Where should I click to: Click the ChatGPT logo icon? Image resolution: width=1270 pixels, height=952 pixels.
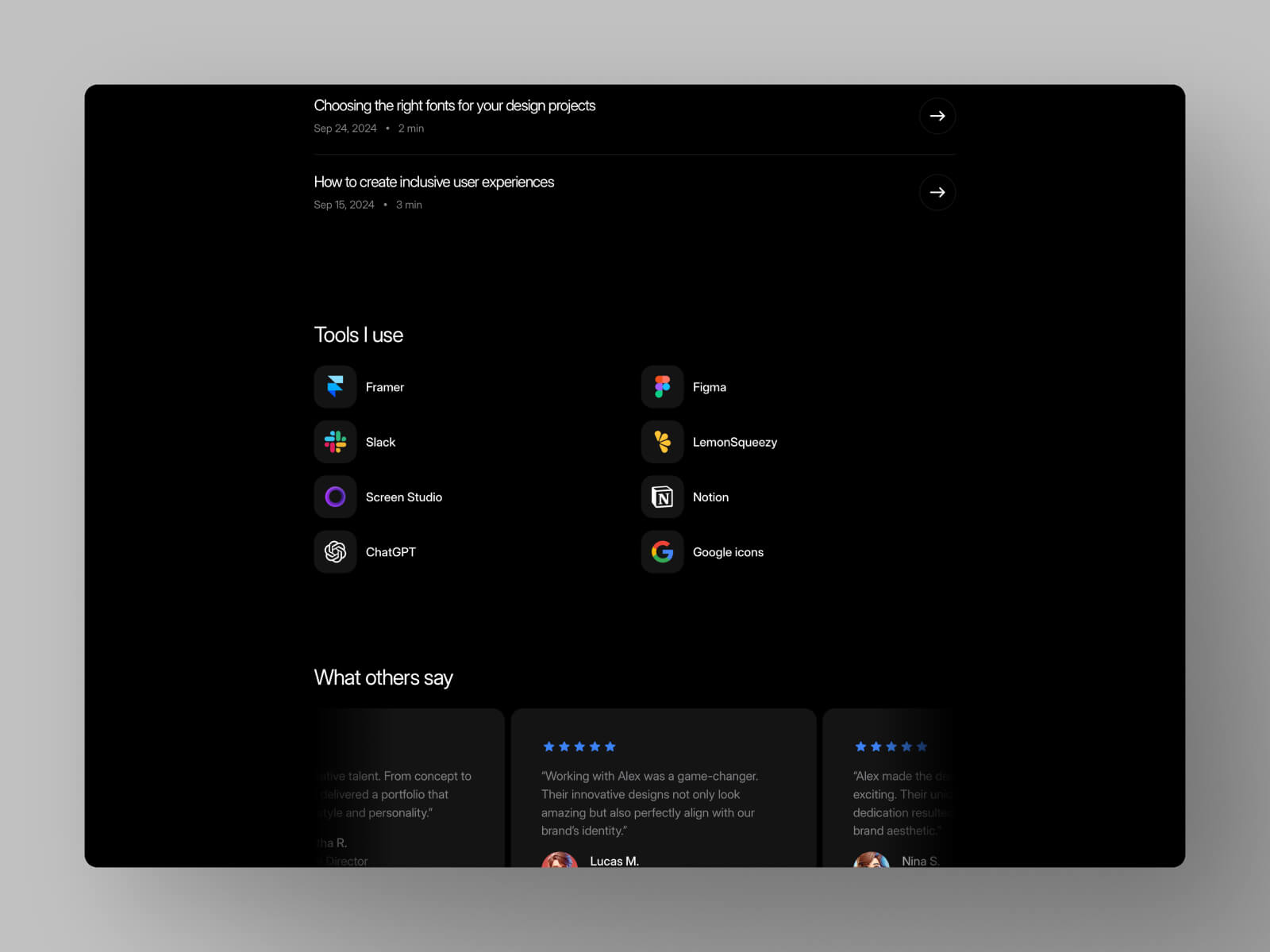click(x=335, y=551)
